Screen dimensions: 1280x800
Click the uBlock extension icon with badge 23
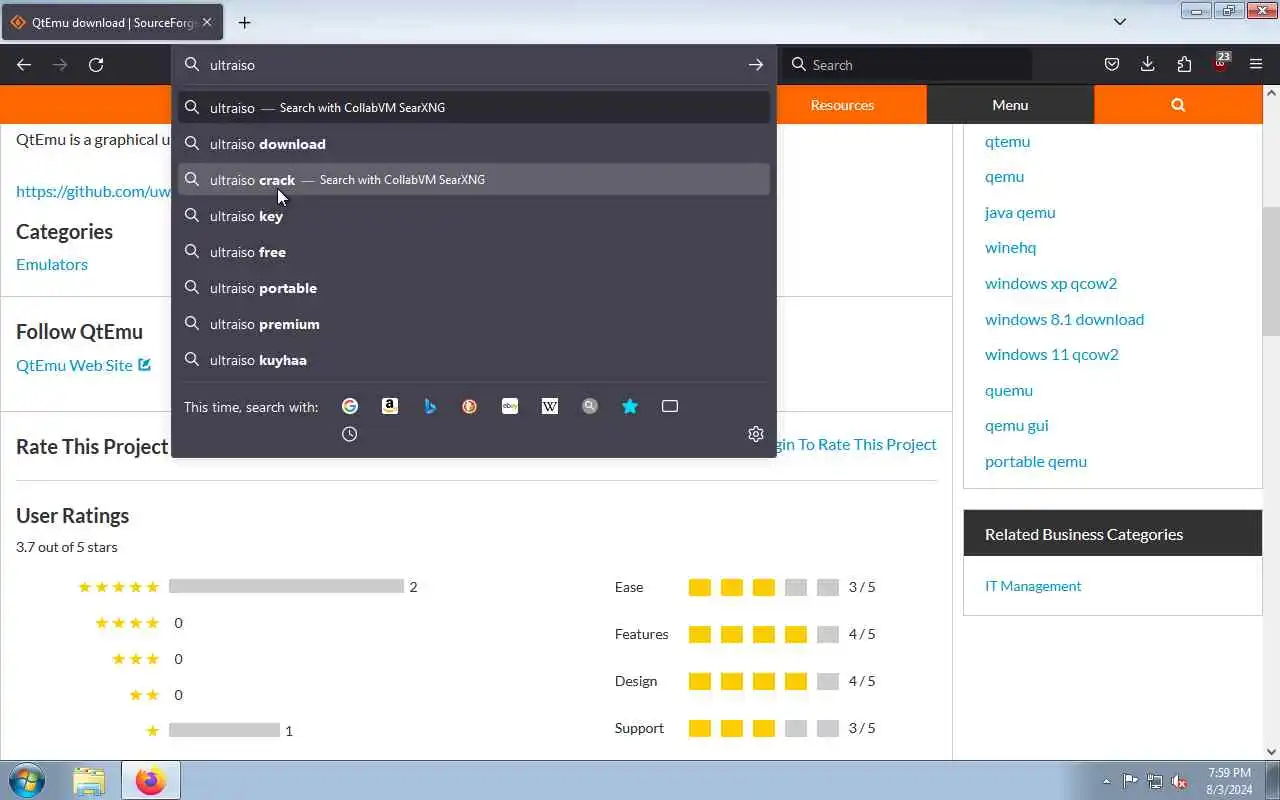tap(1220, 63)
